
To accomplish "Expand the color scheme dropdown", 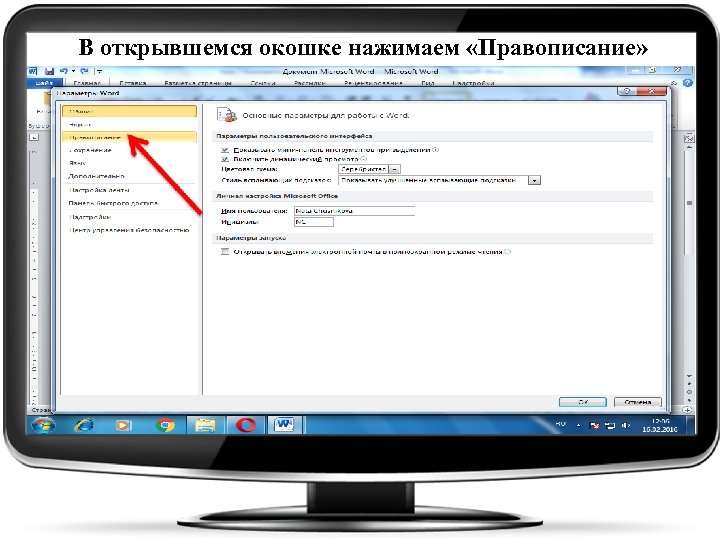I will click(395, 169).
